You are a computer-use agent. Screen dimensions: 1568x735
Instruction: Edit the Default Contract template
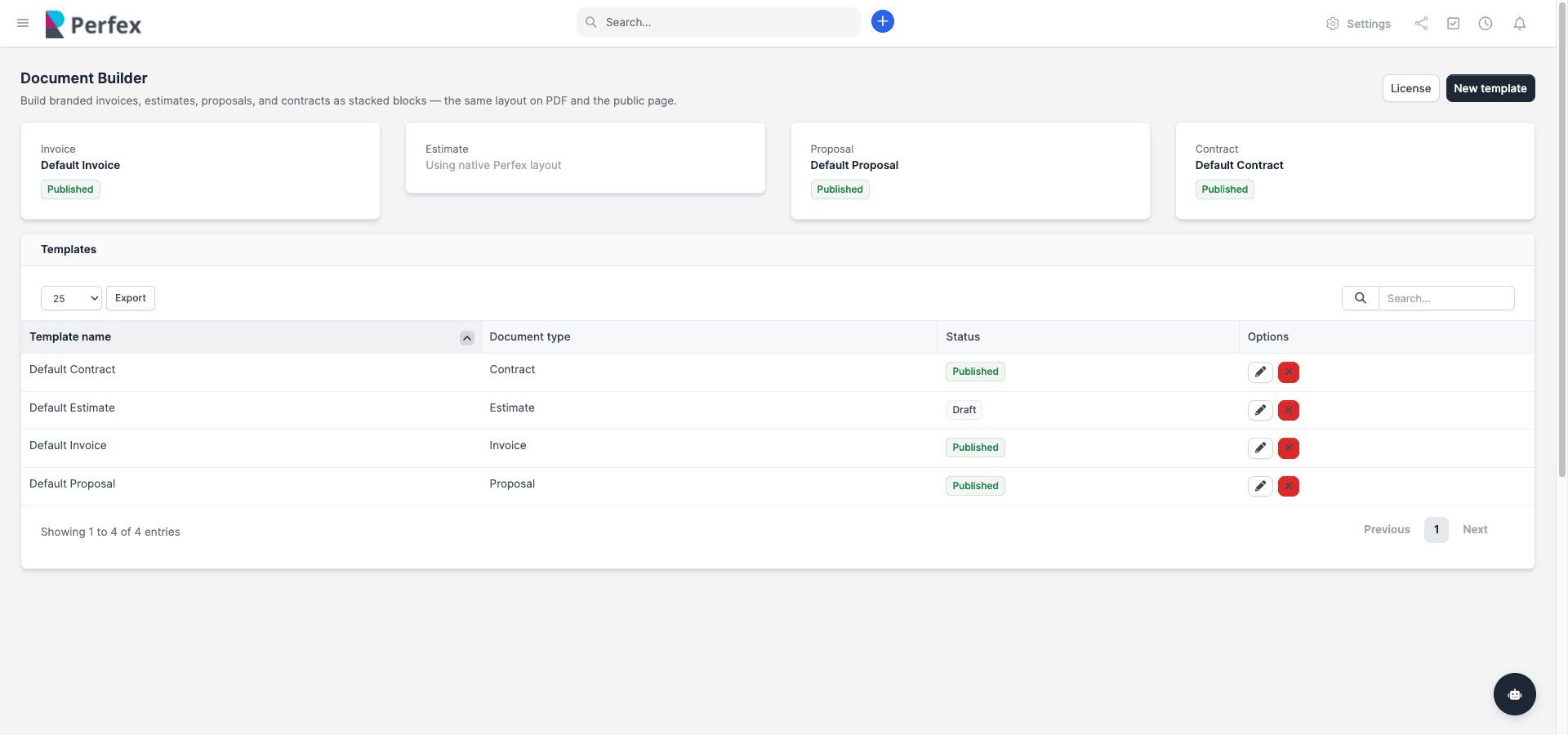pyautogui.click(x=1260, y=372)
